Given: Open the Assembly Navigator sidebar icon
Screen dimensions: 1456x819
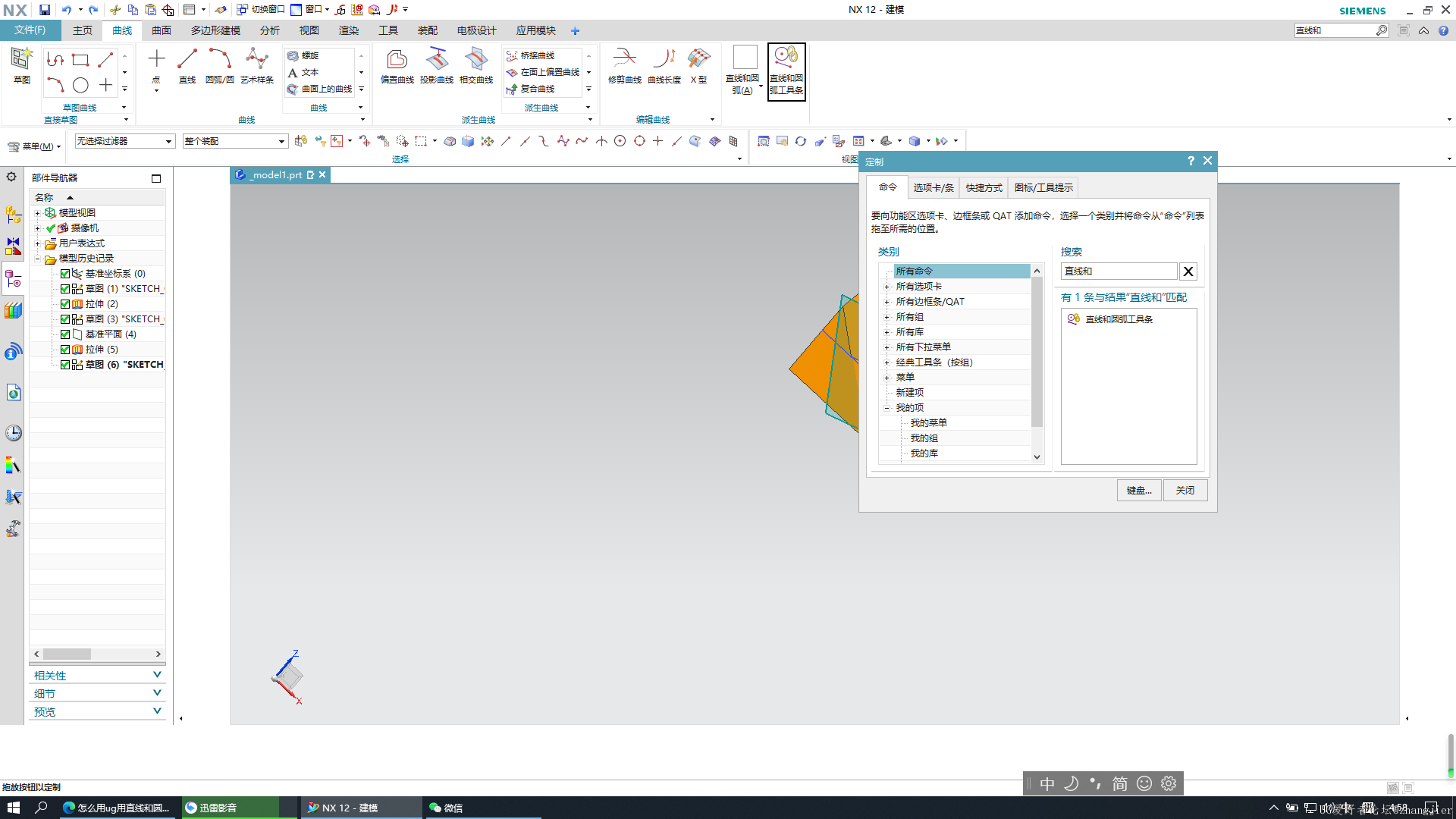Looking at the screenshot, I should click(13, 215).
